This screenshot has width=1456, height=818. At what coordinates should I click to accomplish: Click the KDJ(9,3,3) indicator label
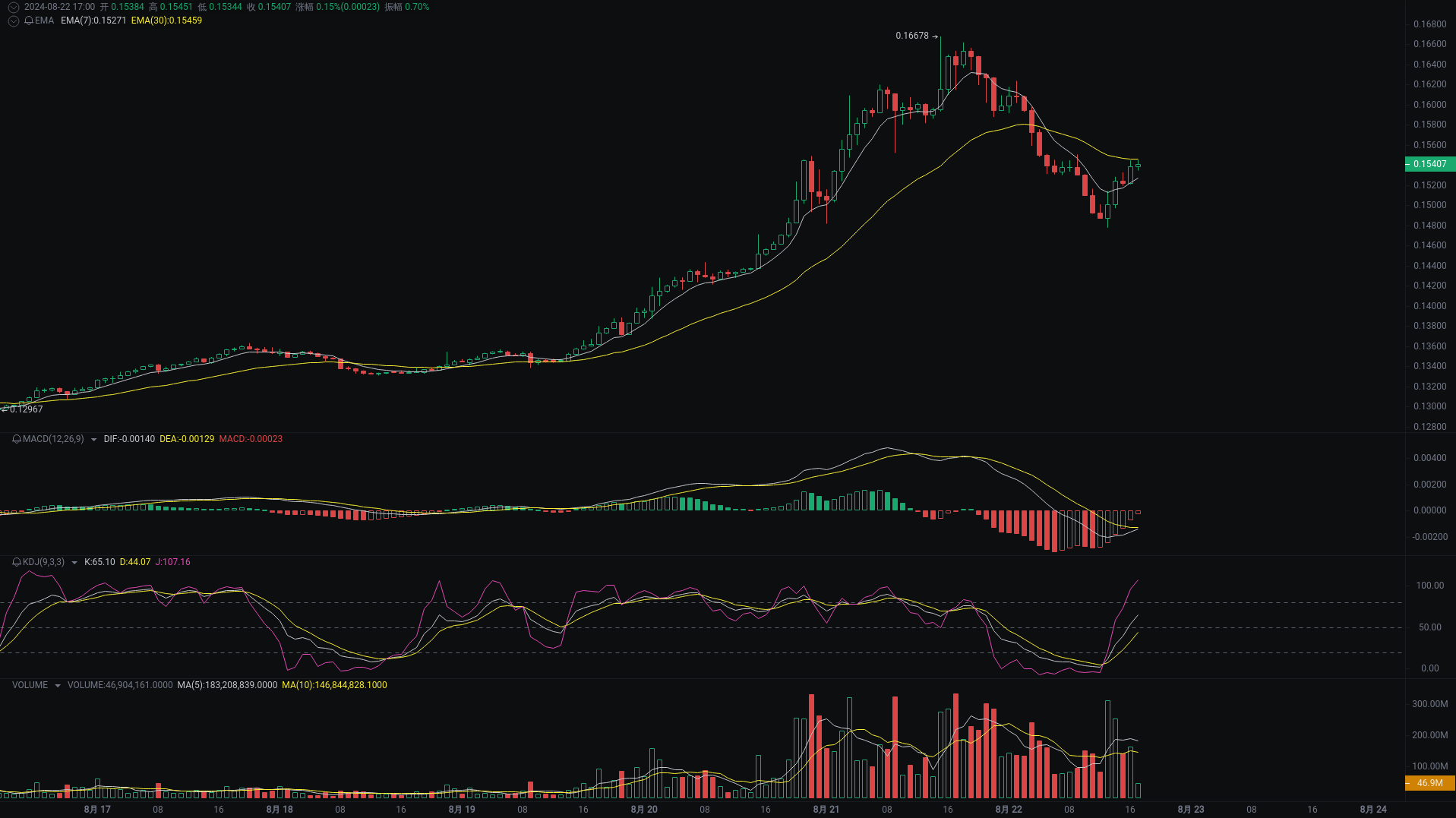point(43,562)
